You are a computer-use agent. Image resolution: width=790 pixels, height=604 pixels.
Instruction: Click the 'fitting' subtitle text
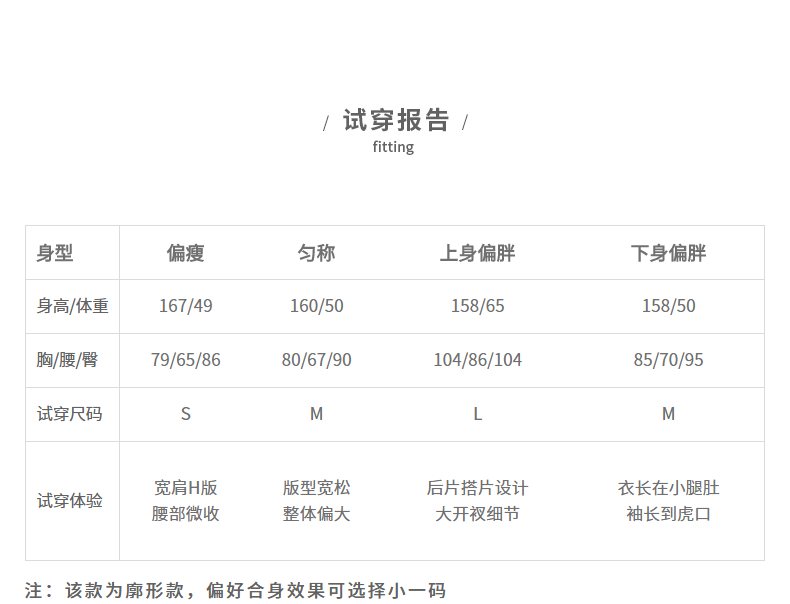(x=393, y=147)
